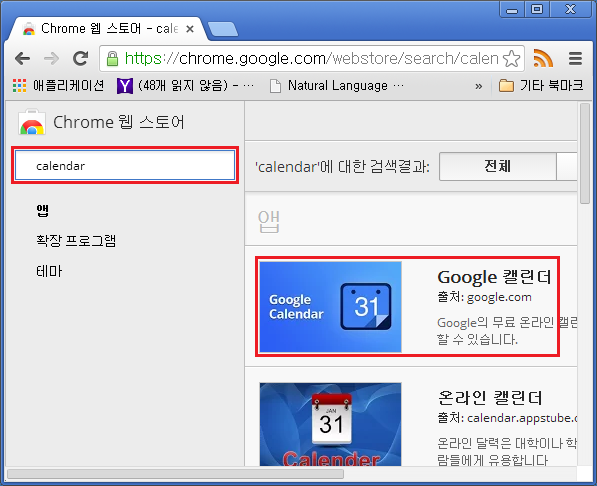The image size is (597, 486).
Task: Click the green padlock security icon
Action: [112, 59]
